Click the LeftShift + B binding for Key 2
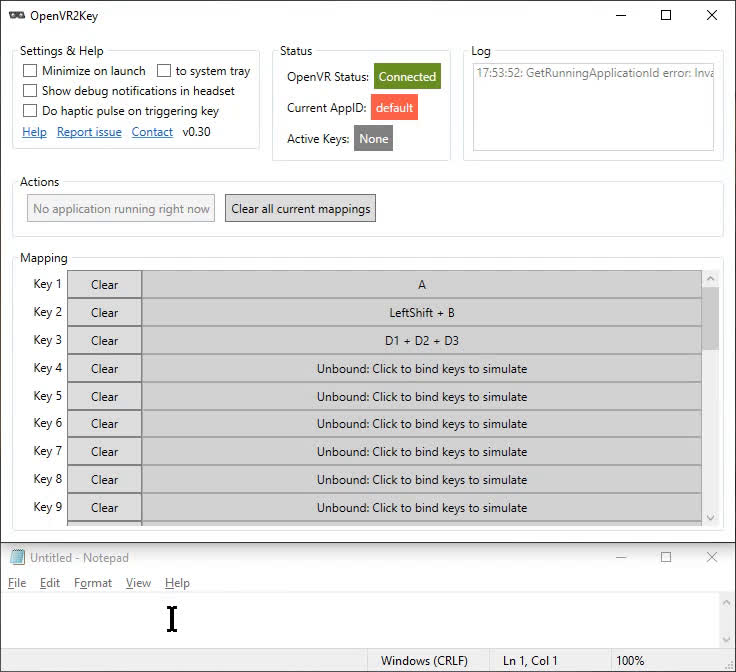This screenshot has height=672, width=736. pos(421,313)
